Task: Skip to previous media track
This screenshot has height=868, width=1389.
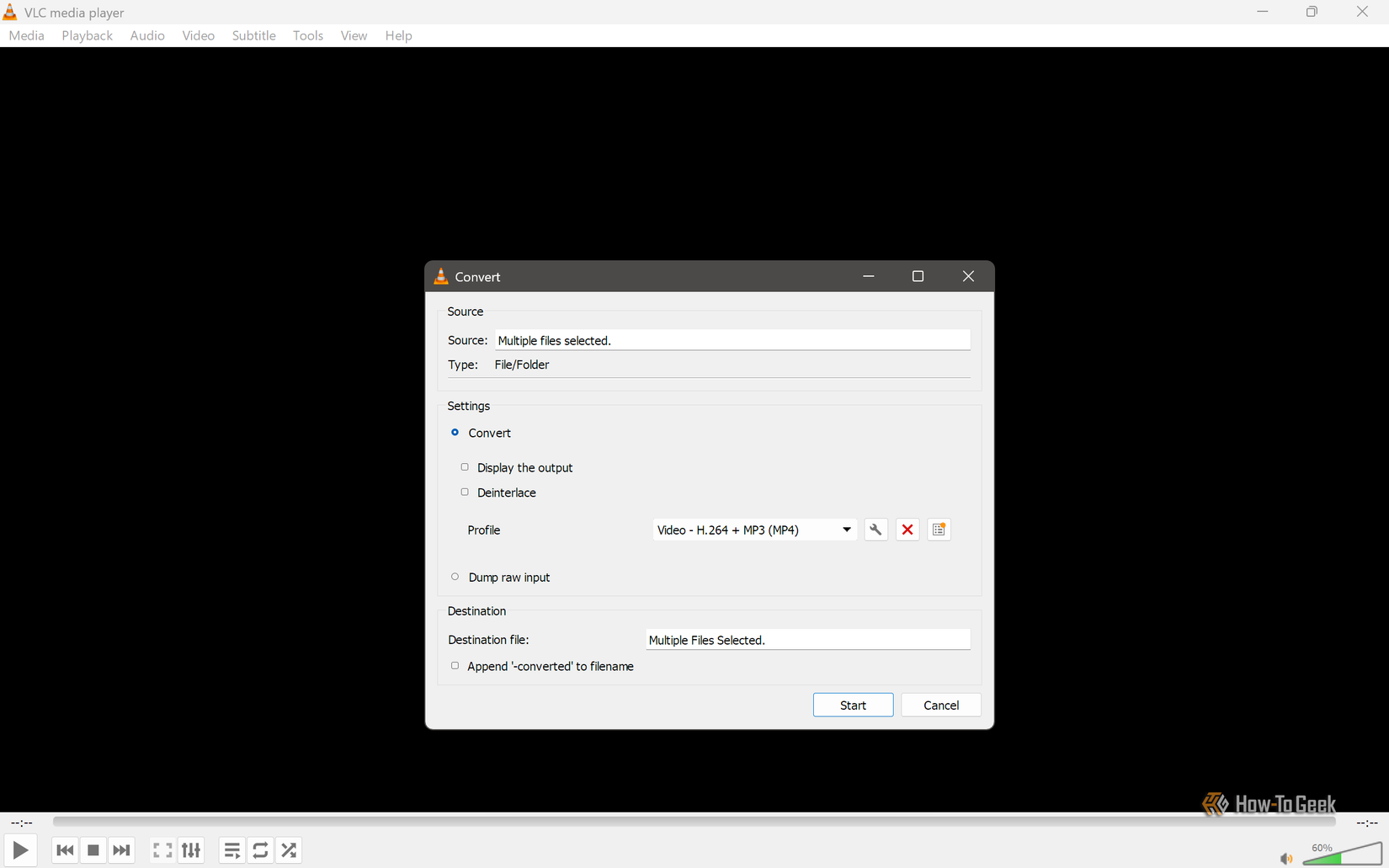Action: click(x=65, y=850)
